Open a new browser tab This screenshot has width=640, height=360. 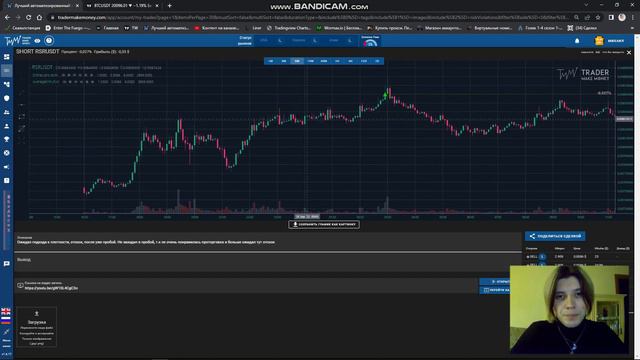[169, 6]
